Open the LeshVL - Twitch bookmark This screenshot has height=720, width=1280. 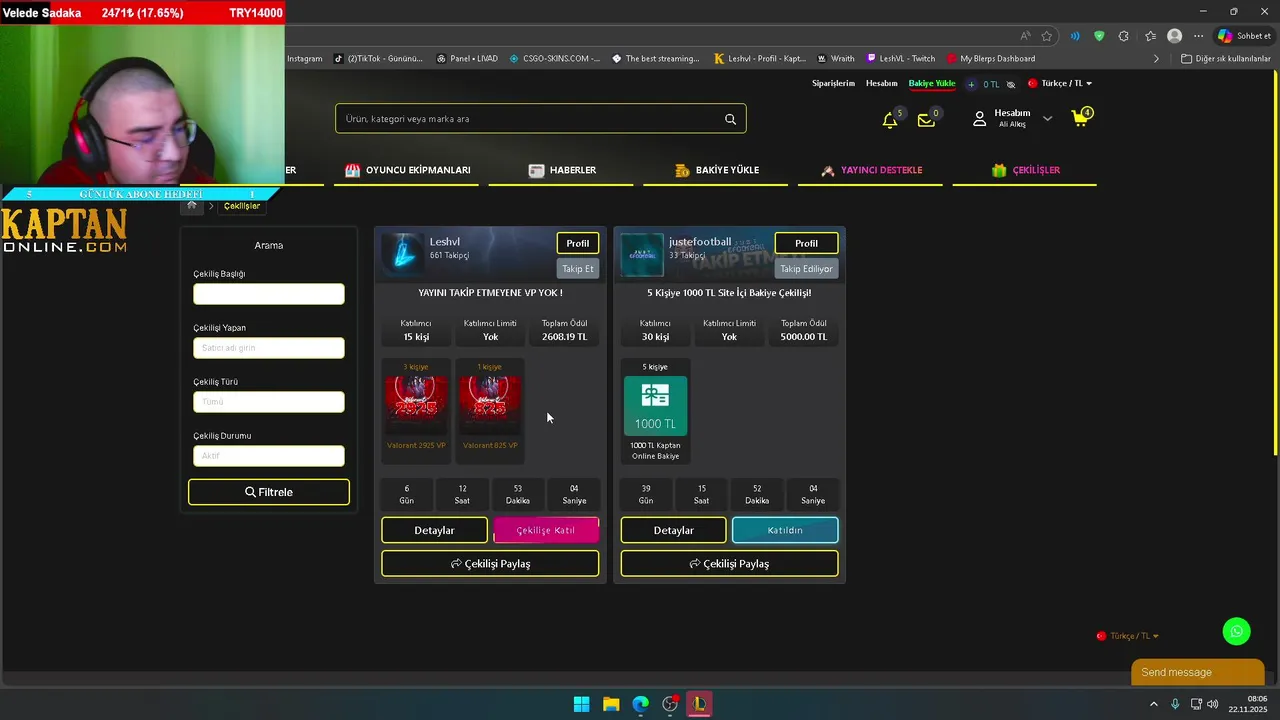coord(901,59)
